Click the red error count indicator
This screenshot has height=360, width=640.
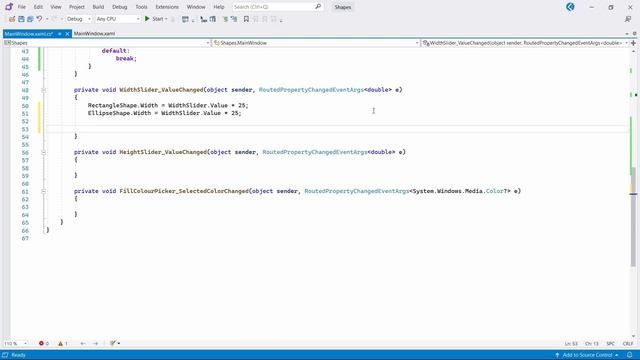tap(44, 344)
